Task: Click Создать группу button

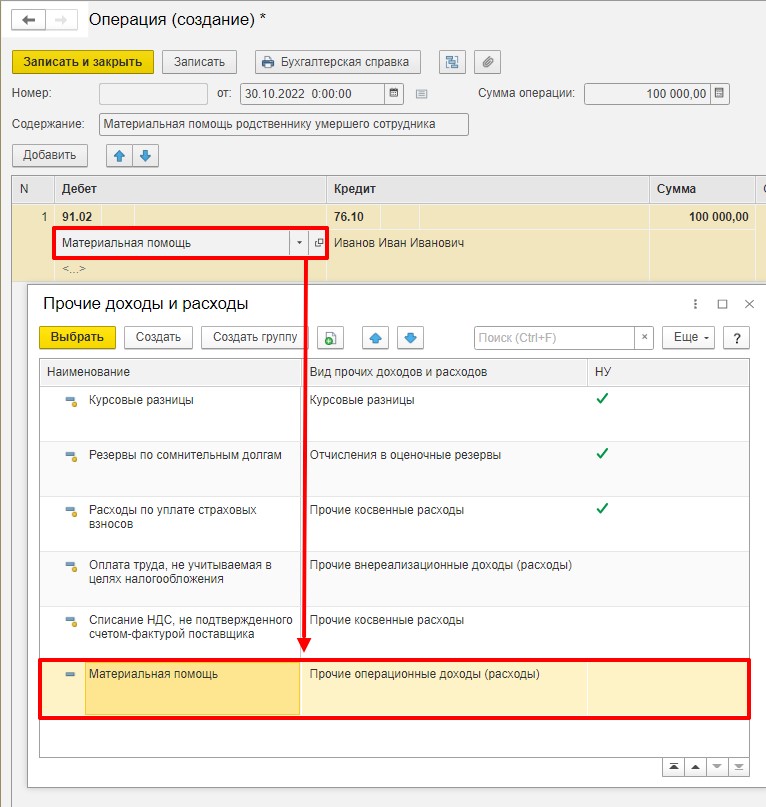Action: (255, 338)
